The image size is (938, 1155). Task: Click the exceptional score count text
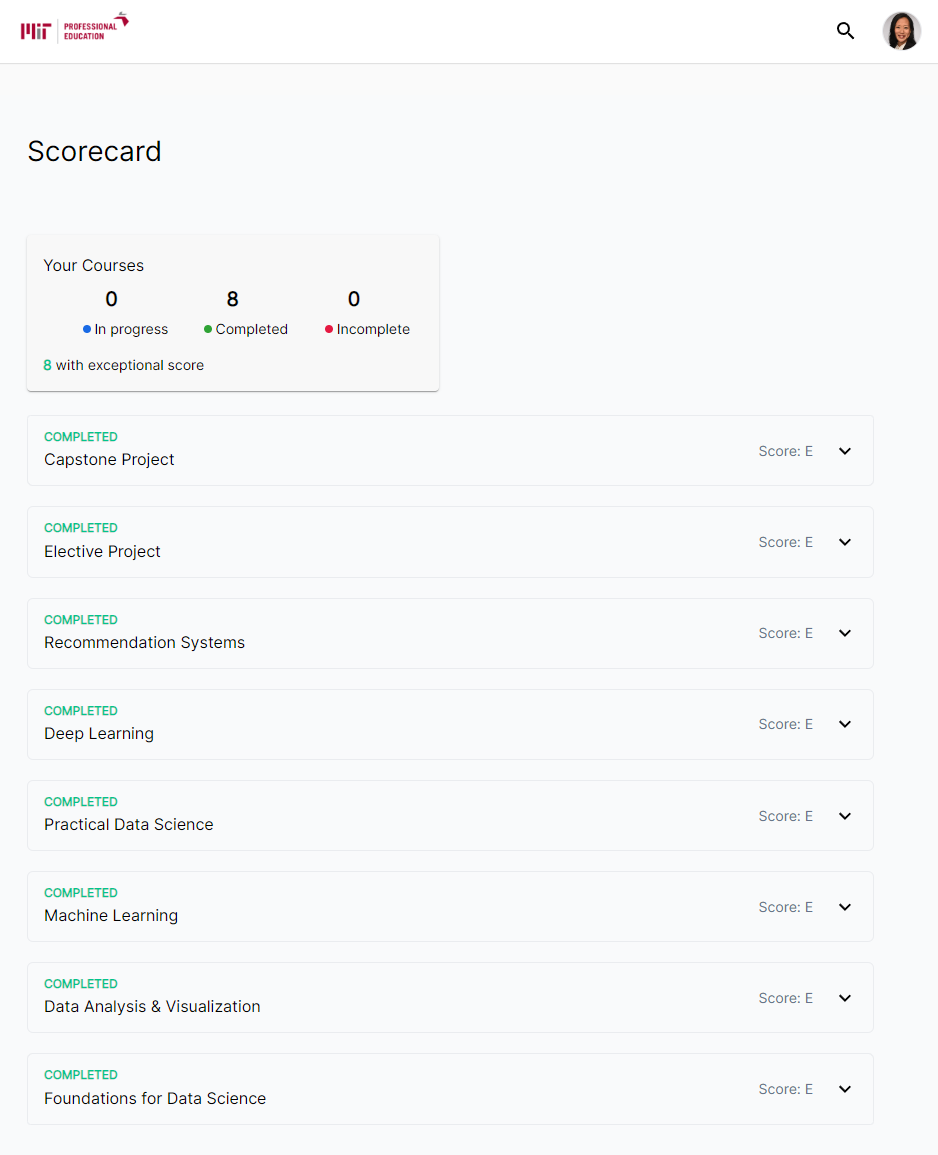click(x=123, y=366)
